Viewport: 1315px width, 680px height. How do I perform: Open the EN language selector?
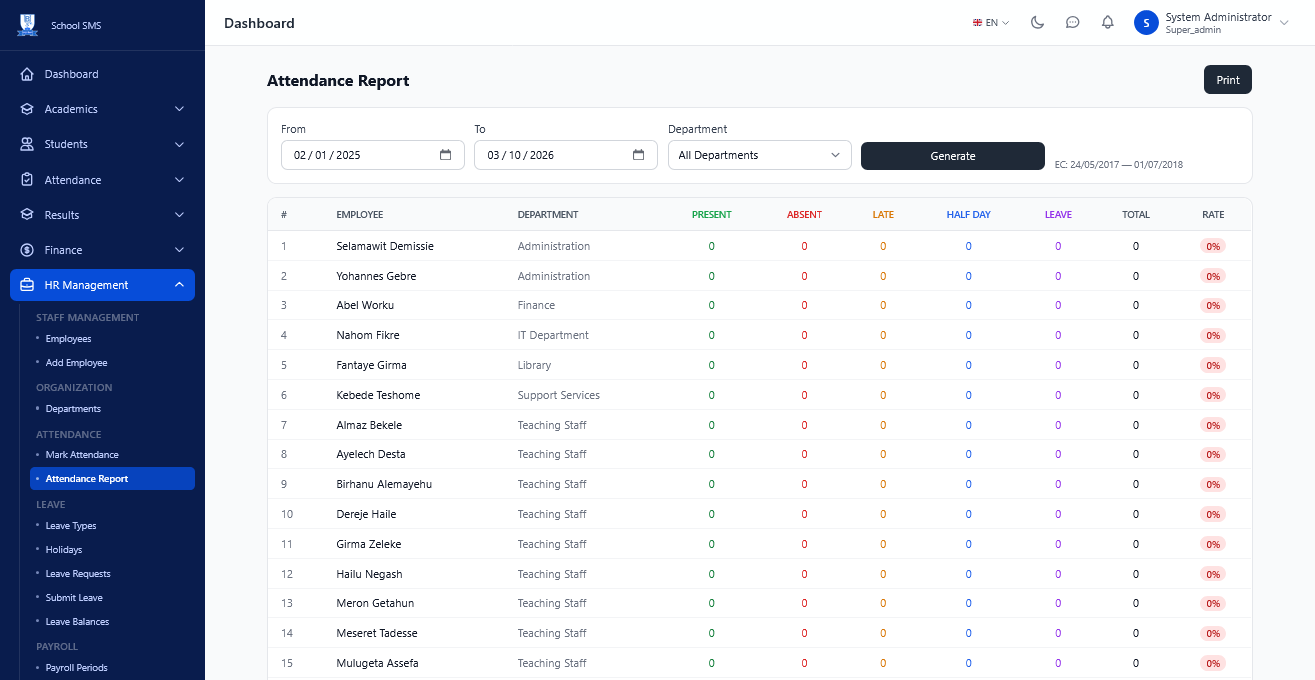pyautogui.click(x=991, y=22)
